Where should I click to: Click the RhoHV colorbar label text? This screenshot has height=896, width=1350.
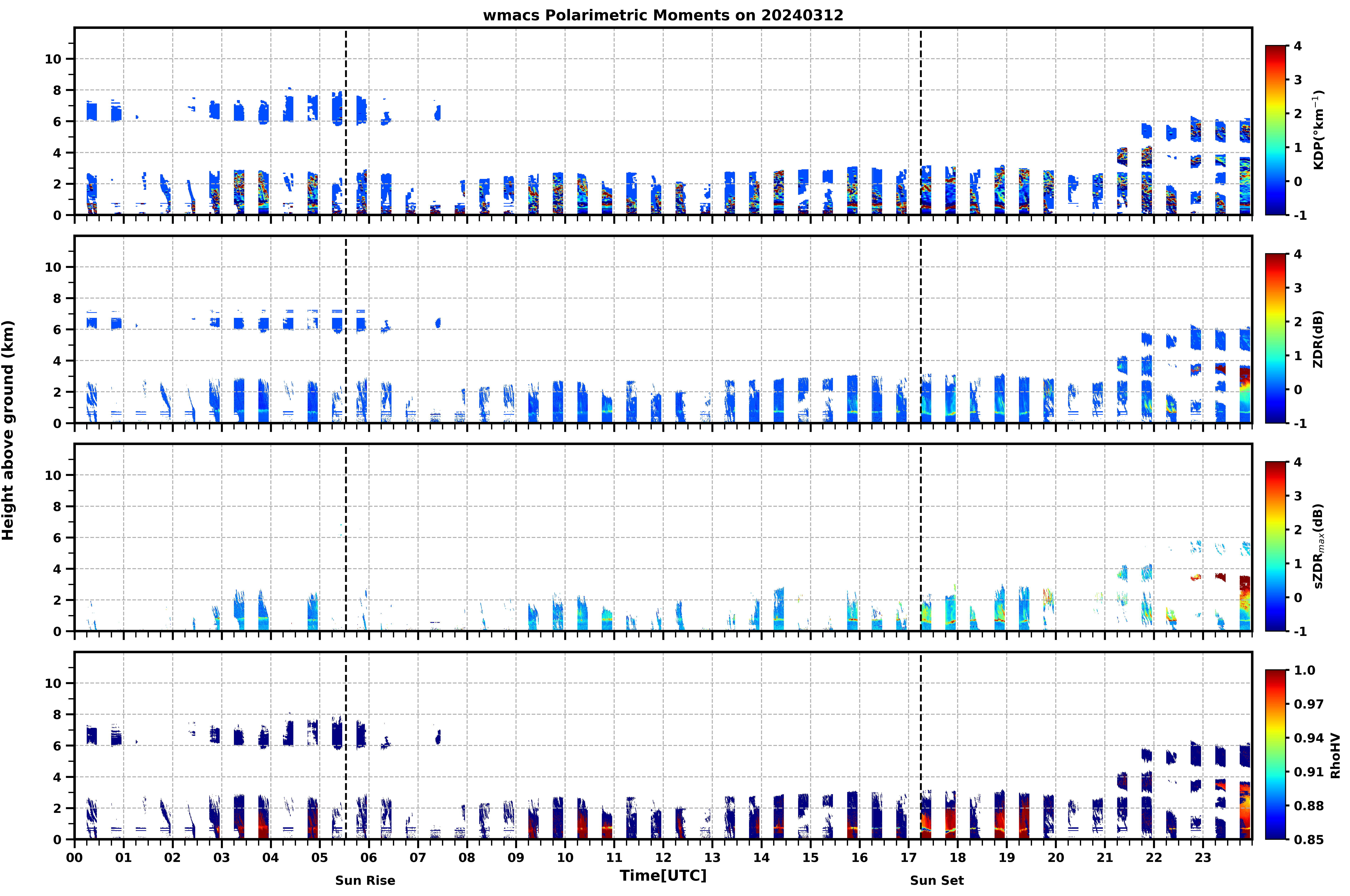[1335, 755]
